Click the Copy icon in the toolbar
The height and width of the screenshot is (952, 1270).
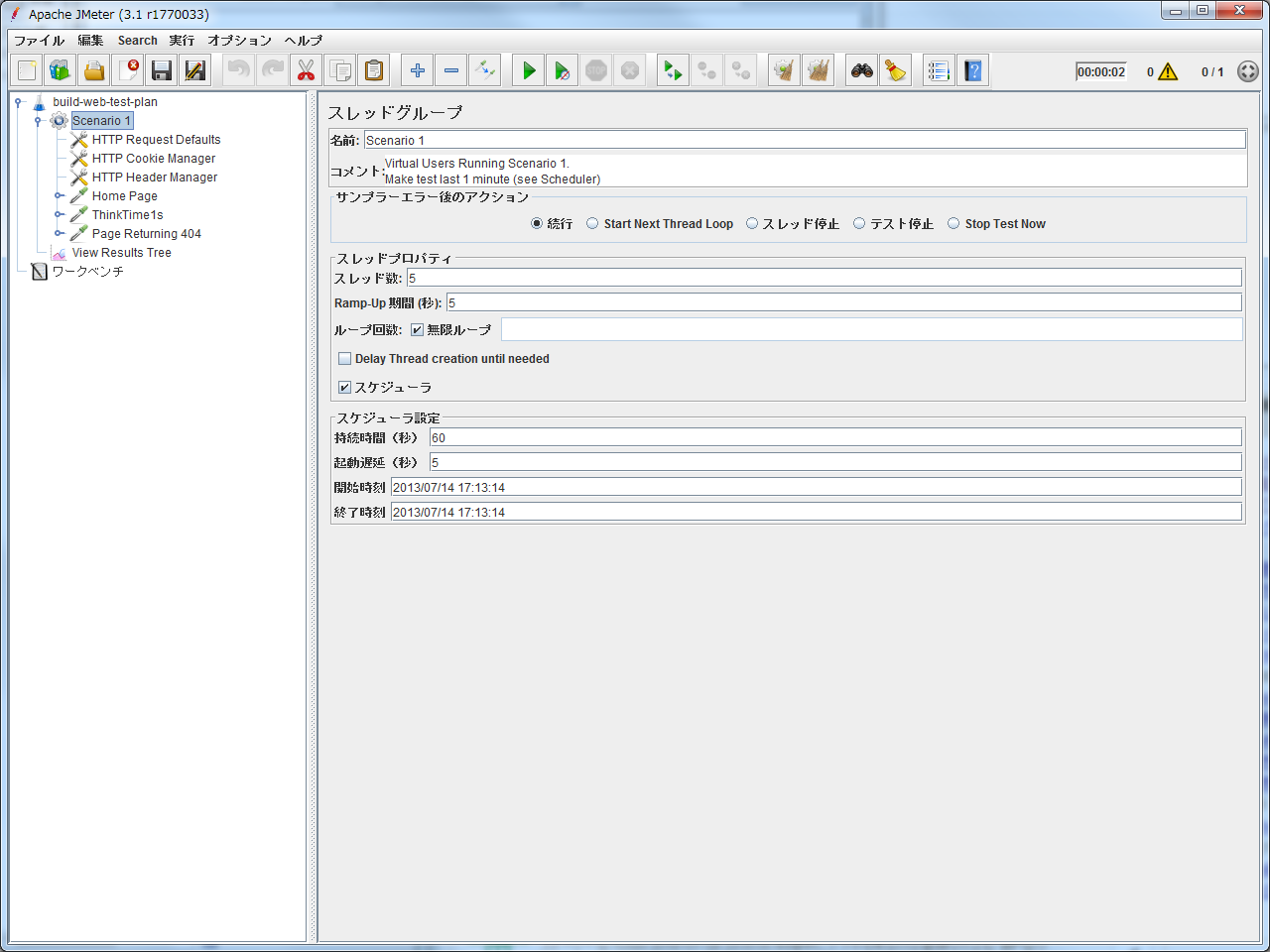click(x=340, y=70)
